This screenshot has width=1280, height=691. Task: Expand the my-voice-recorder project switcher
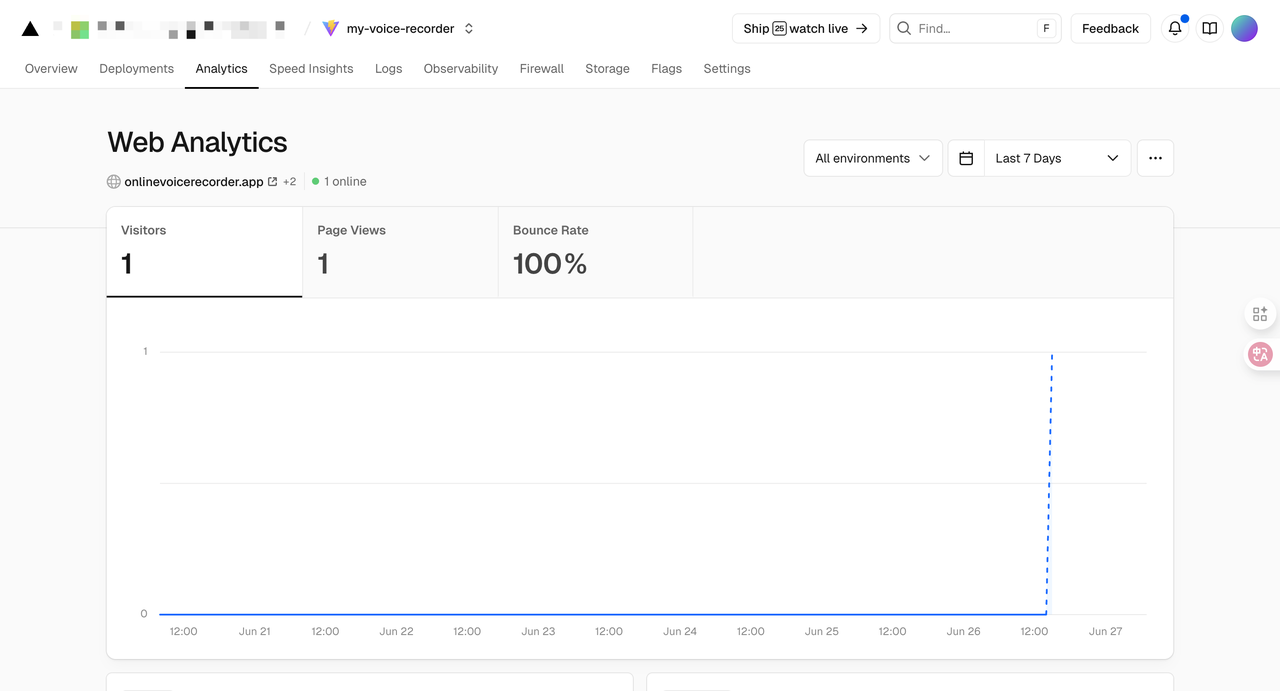(469, 29)
